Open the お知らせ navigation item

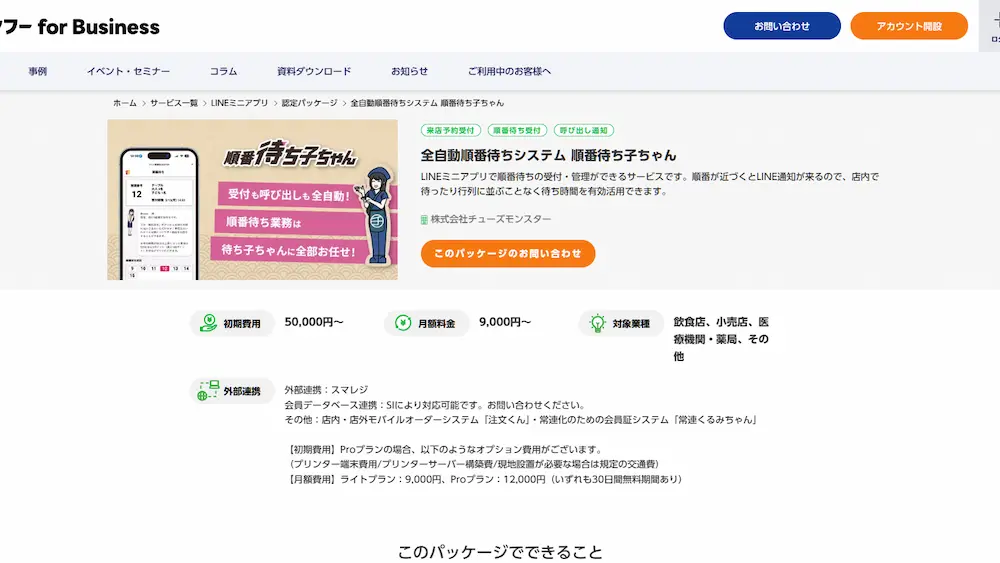coord(409,72)
